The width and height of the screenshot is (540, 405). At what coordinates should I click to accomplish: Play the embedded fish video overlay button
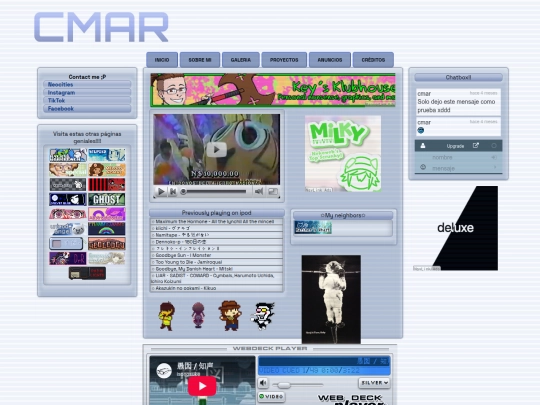point(217,149)
